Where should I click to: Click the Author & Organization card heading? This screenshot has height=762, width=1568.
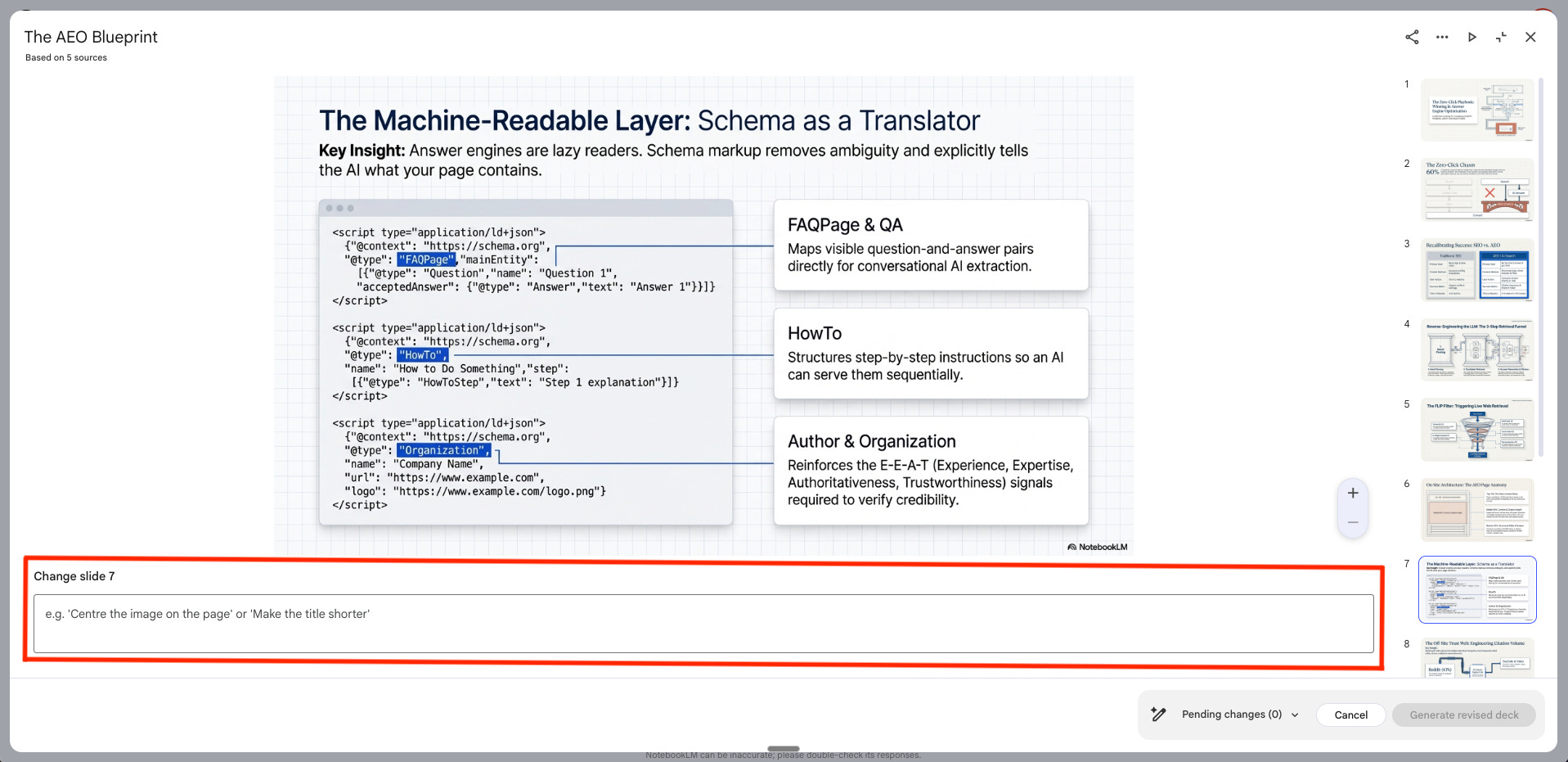coord(871,441)
